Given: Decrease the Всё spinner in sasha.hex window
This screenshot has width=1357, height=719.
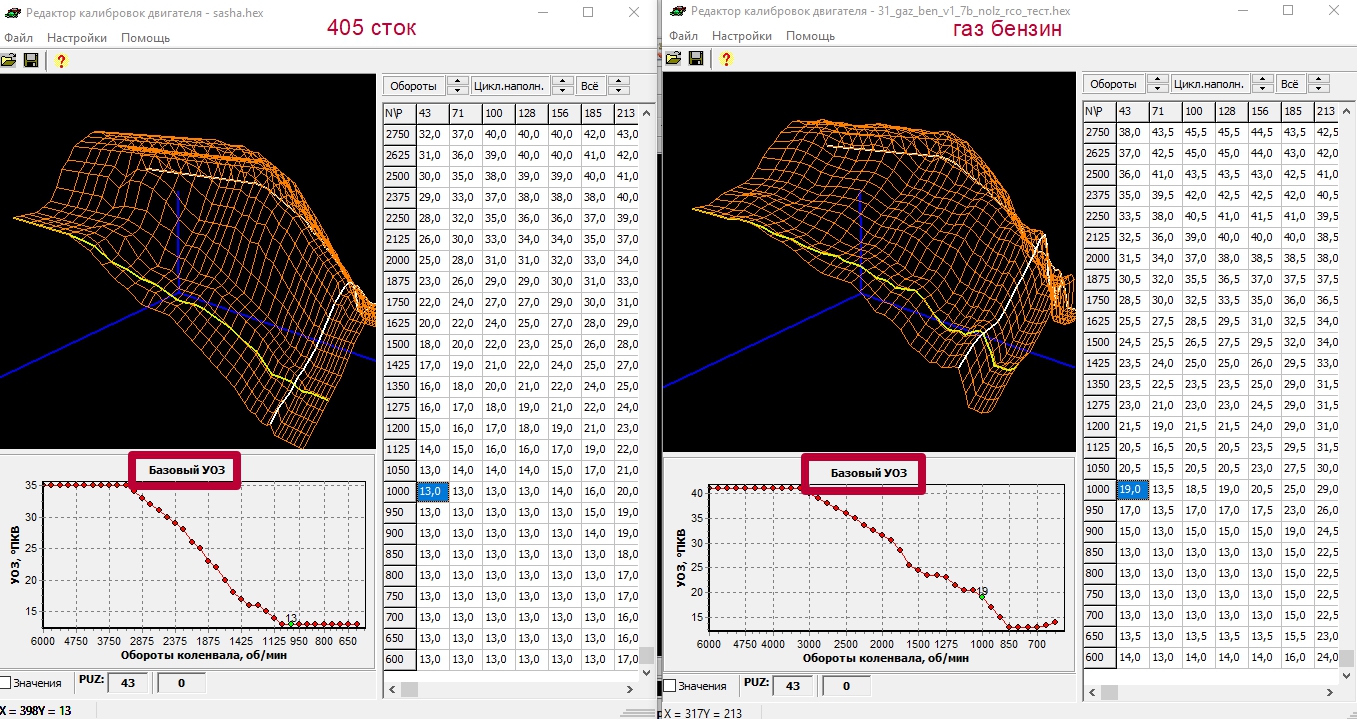Looking at the screenshot, I should click(619, 91).
